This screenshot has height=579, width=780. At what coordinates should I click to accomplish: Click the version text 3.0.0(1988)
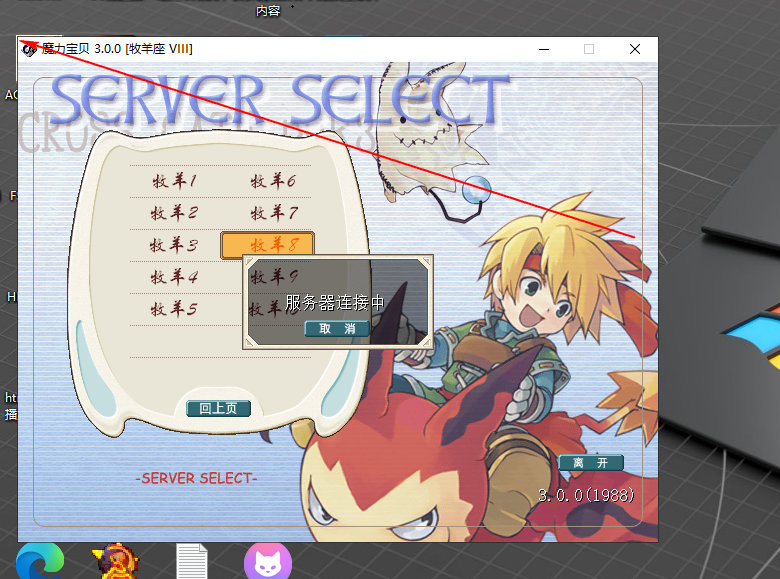click(x=586, y=495)
